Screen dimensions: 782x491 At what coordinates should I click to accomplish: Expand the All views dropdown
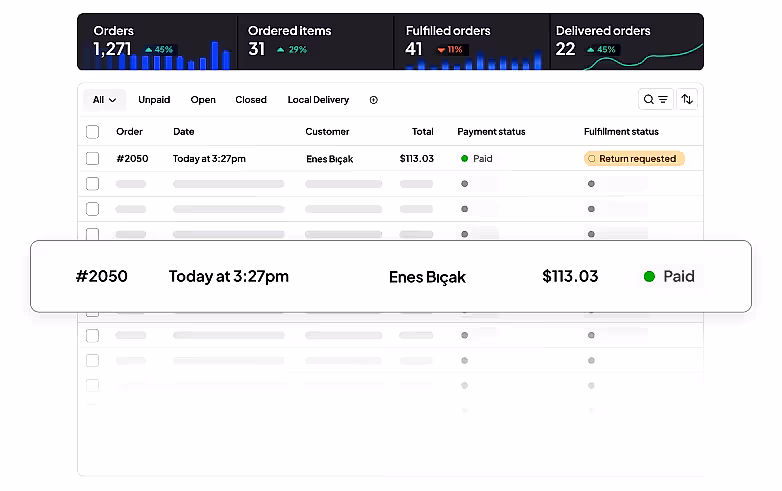104,100
